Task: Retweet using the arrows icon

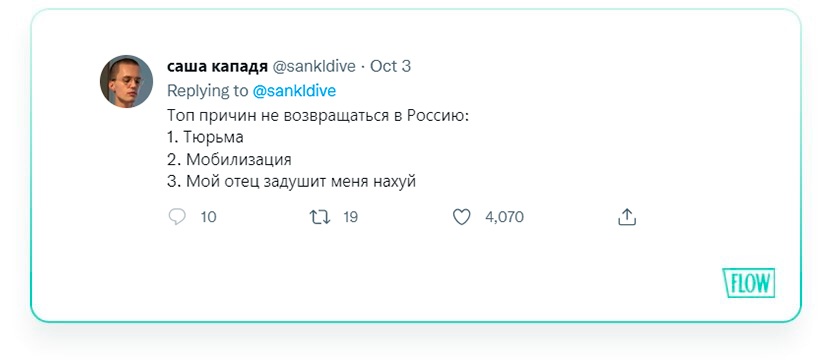Action: pyautogui.click(x=320, y=217)
